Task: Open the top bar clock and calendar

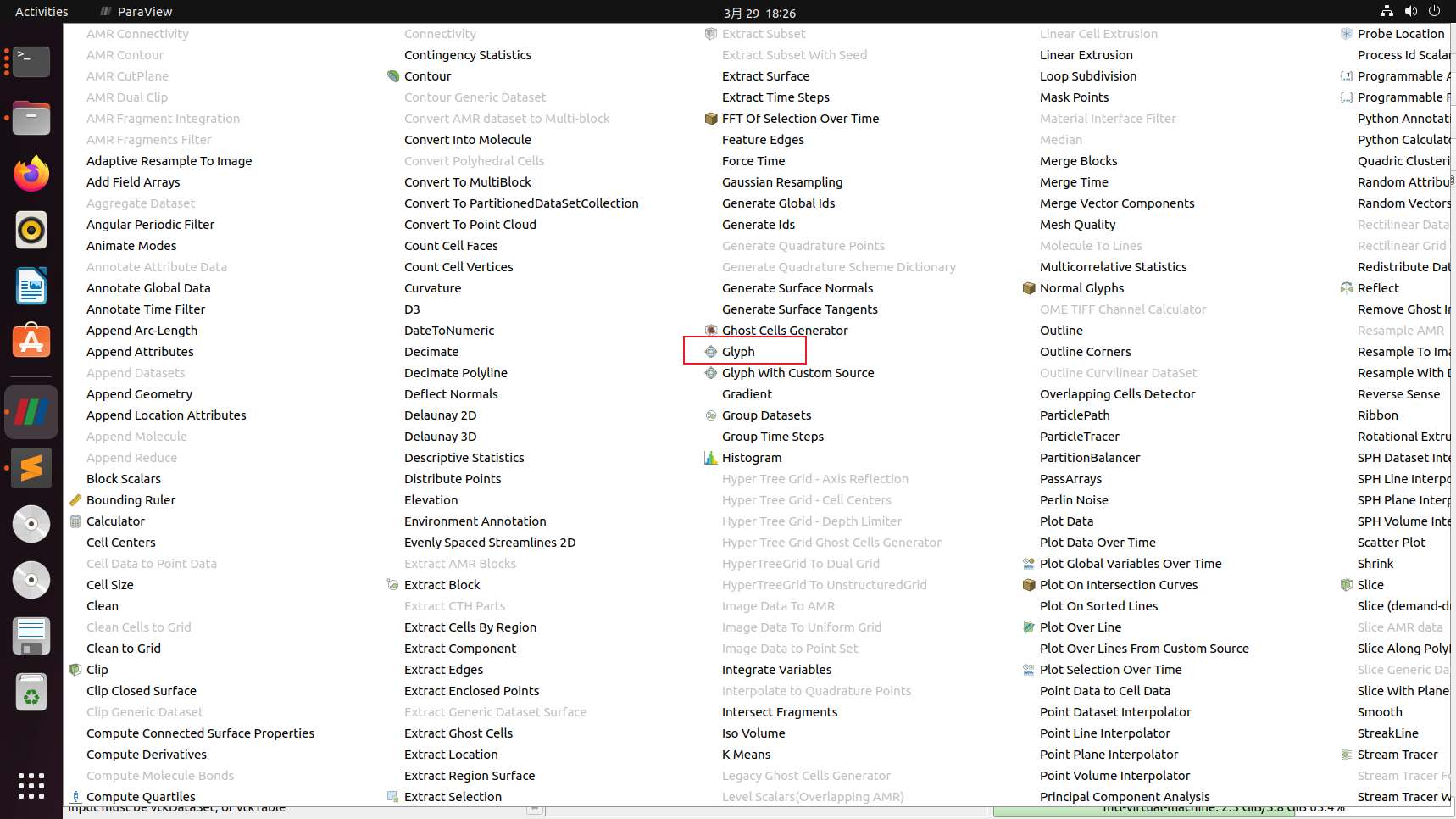Action: click(x=760, y=13)
